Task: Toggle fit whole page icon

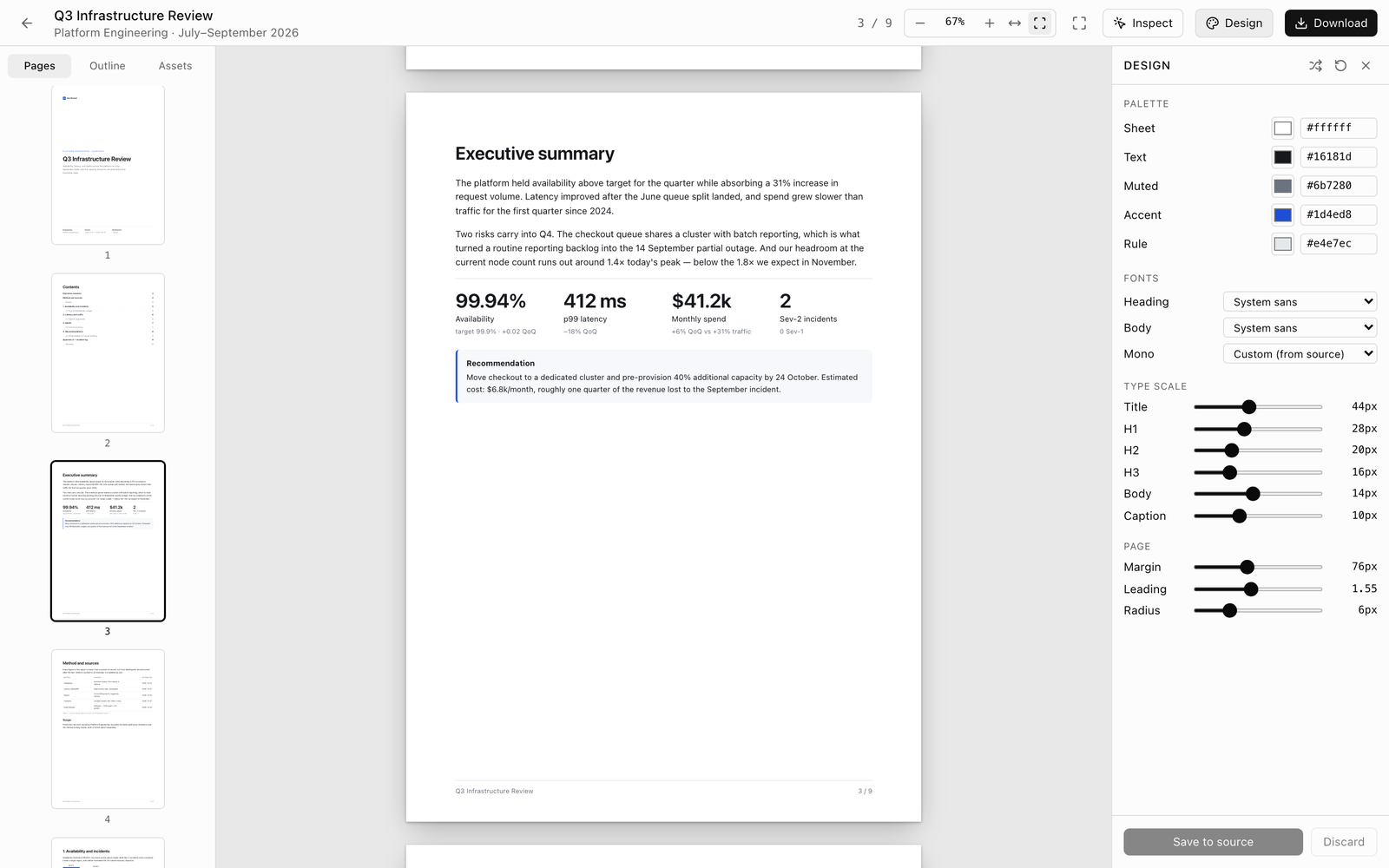Action: click(x=1040, y=23)
